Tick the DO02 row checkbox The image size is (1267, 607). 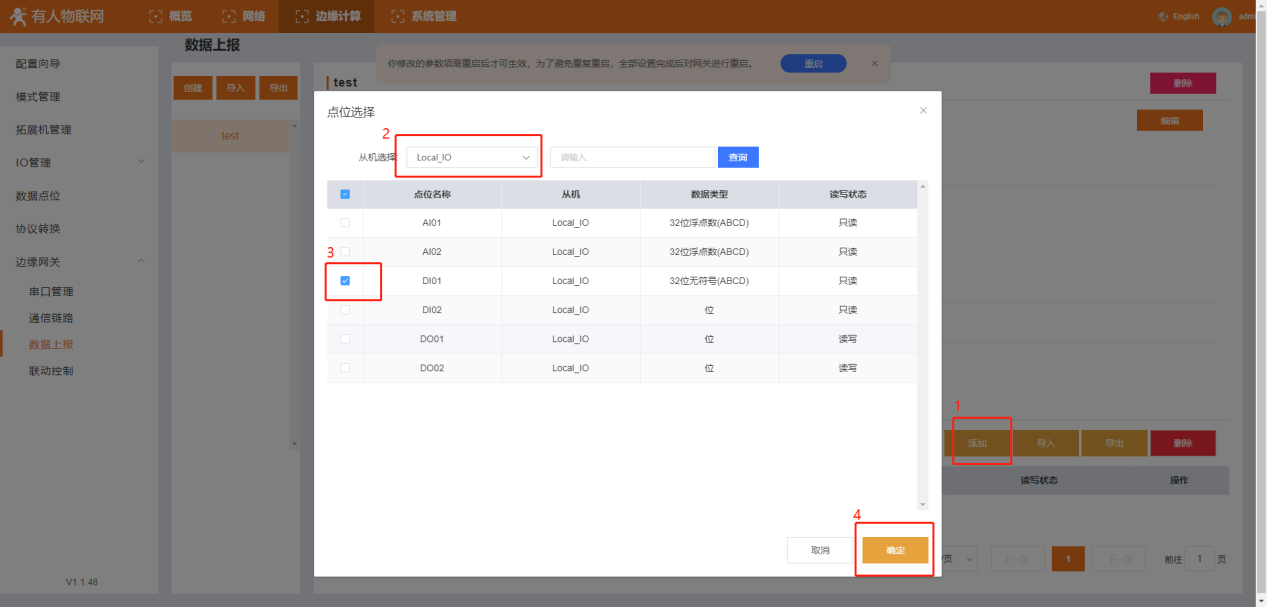[345, 368]
